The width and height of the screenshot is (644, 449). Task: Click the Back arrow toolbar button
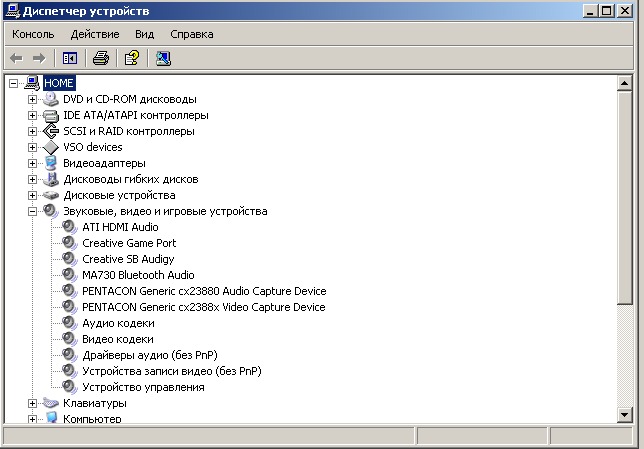pos(16,58)
